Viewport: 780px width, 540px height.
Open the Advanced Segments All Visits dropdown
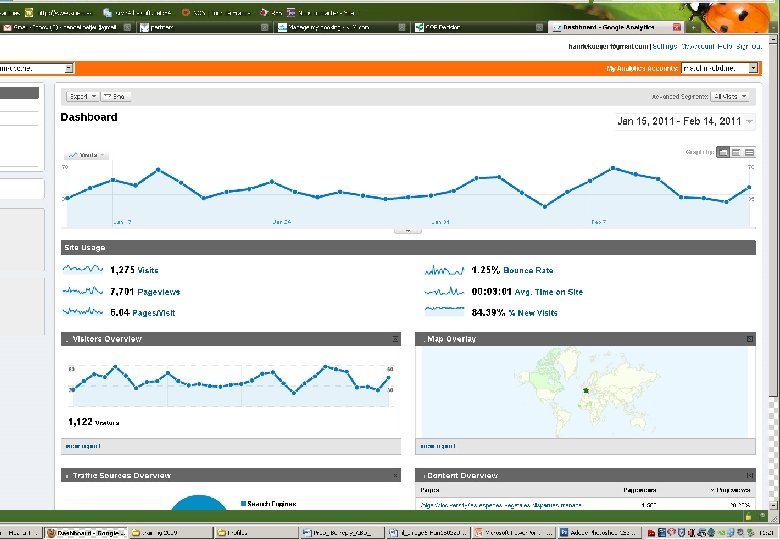(730, 96)
